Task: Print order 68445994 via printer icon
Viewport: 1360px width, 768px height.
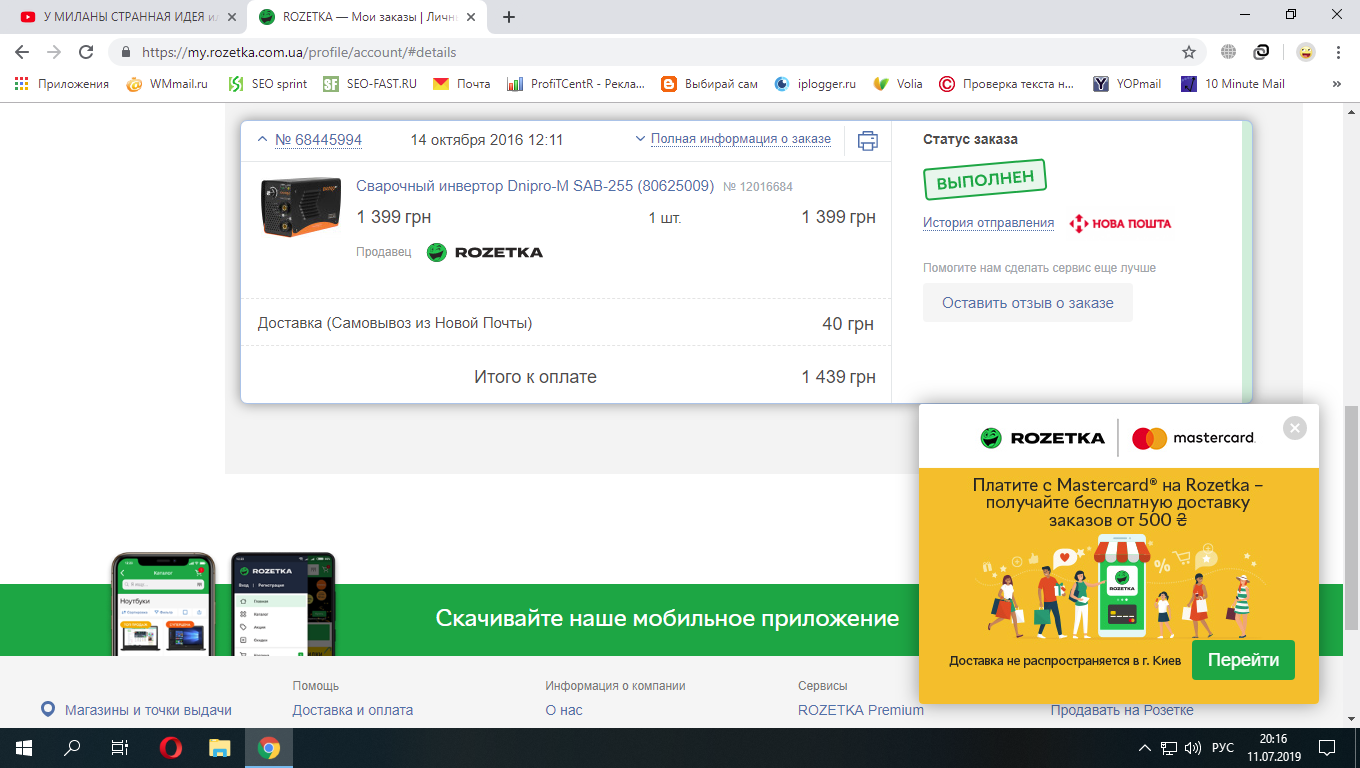Action: tap(868, 140)
